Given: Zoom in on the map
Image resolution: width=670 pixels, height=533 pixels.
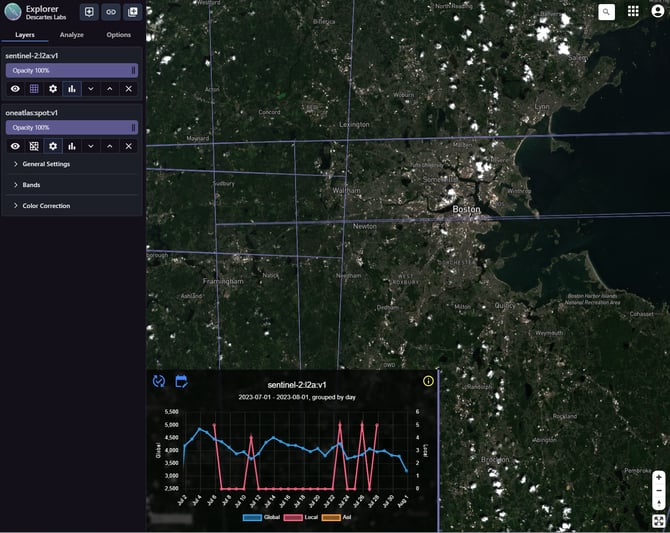Looking at the screenshot, I should (x=658, y=478).
